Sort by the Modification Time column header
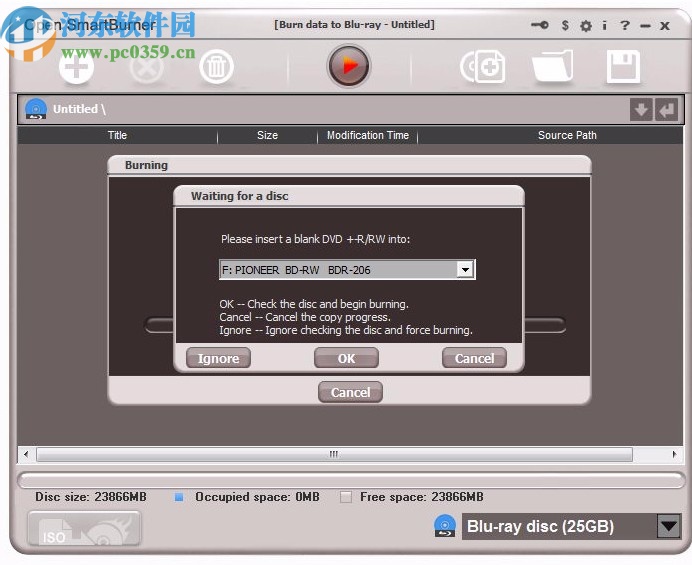This screenshot has width=692, height=565. (368, 135)
